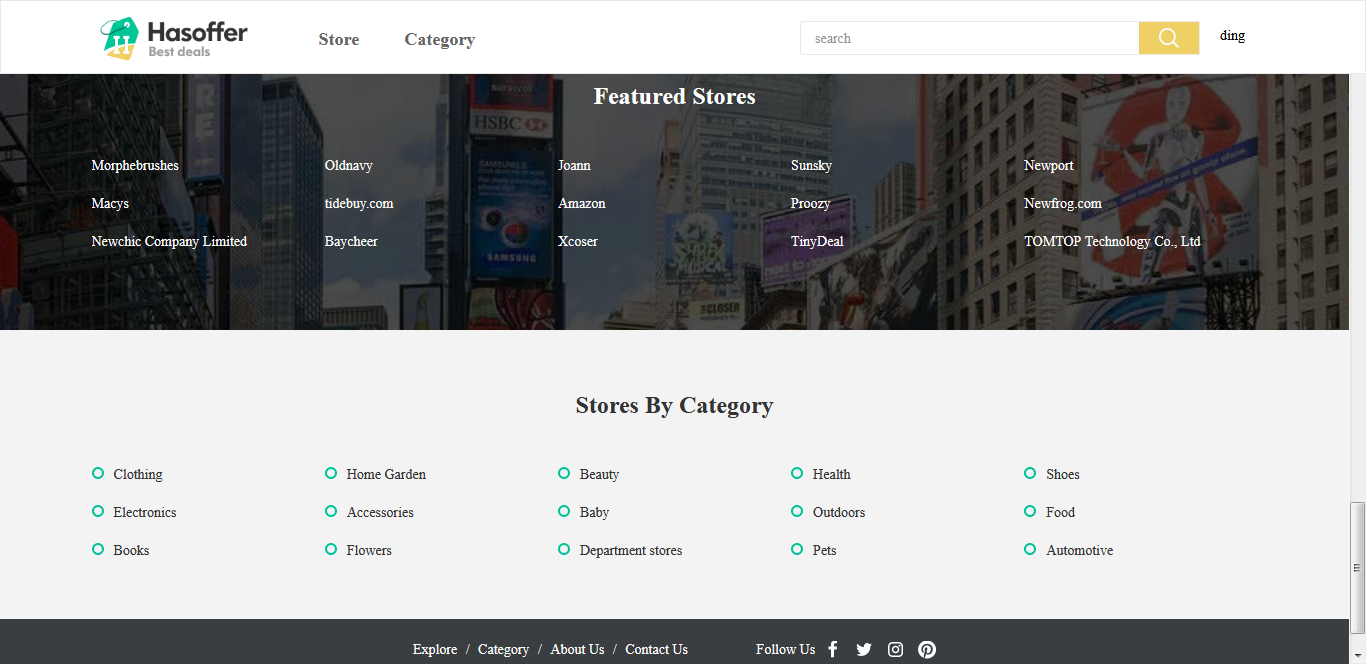The height and width of the screenshot is (664, 1366).
Task: Open the Newfrog.com store
Action: point(1063,203)
